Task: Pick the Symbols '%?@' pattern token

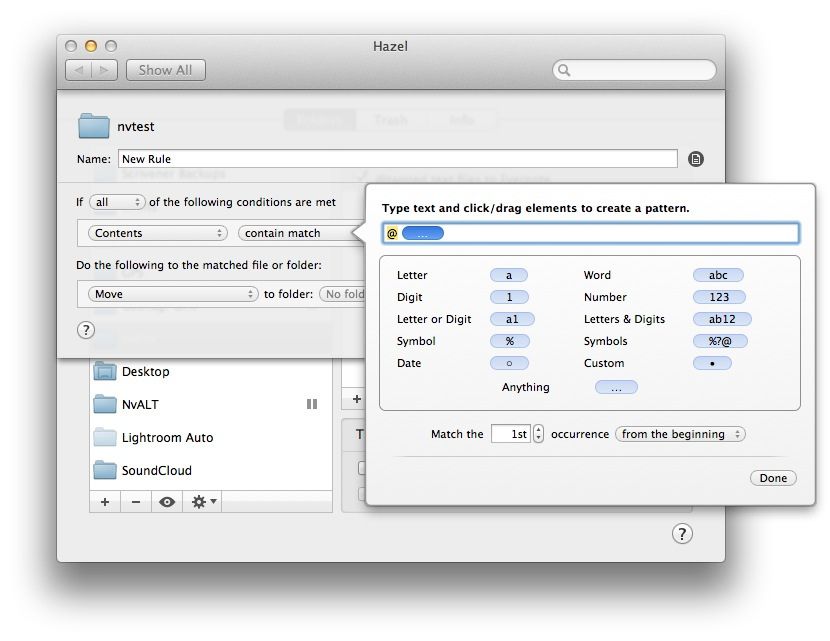Action: click(720, 341)
